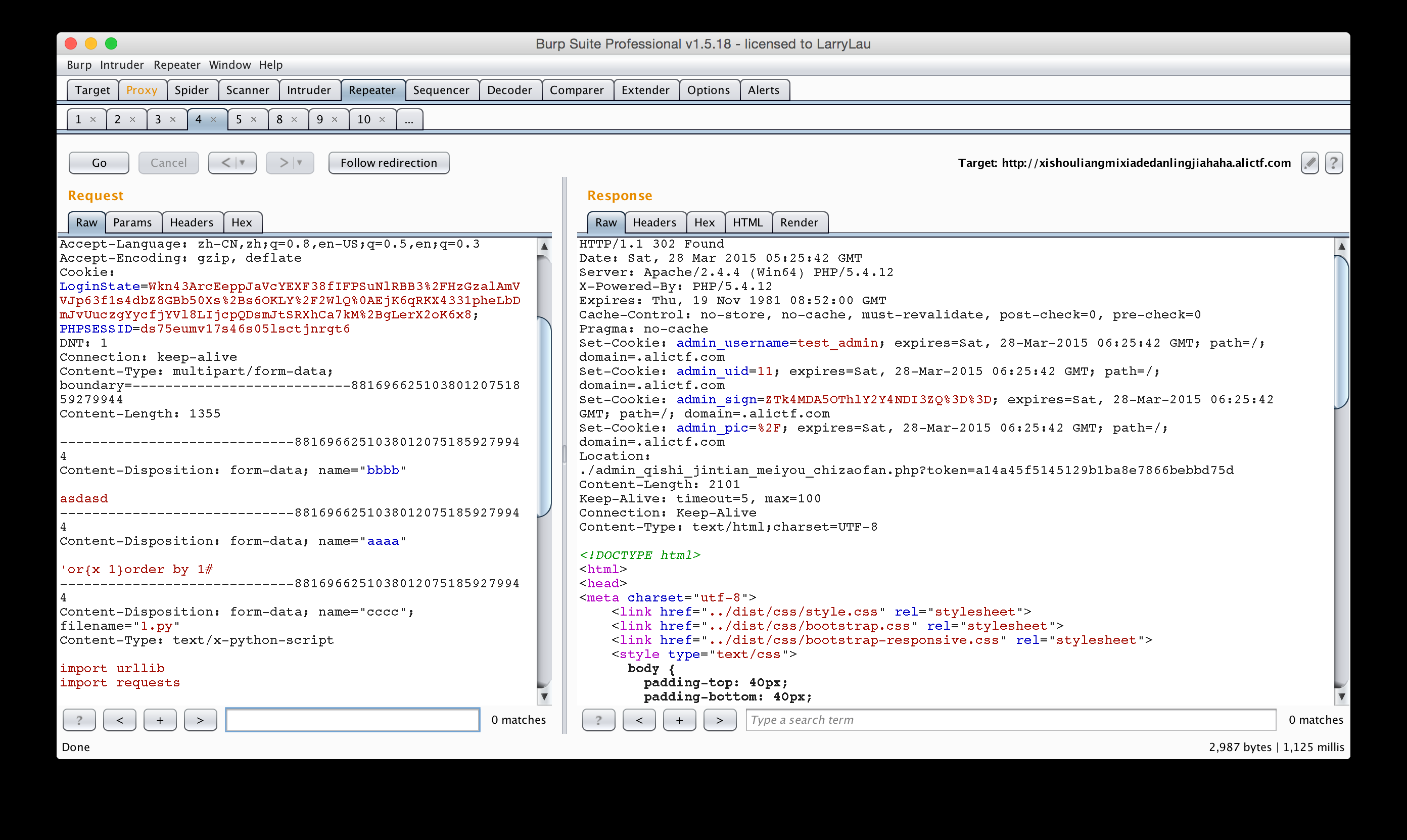Switch to the Target tool tab
Image resolution: width=1407 pixels, height=840 pixels.
pyautogui.click(x=93, y=90)
